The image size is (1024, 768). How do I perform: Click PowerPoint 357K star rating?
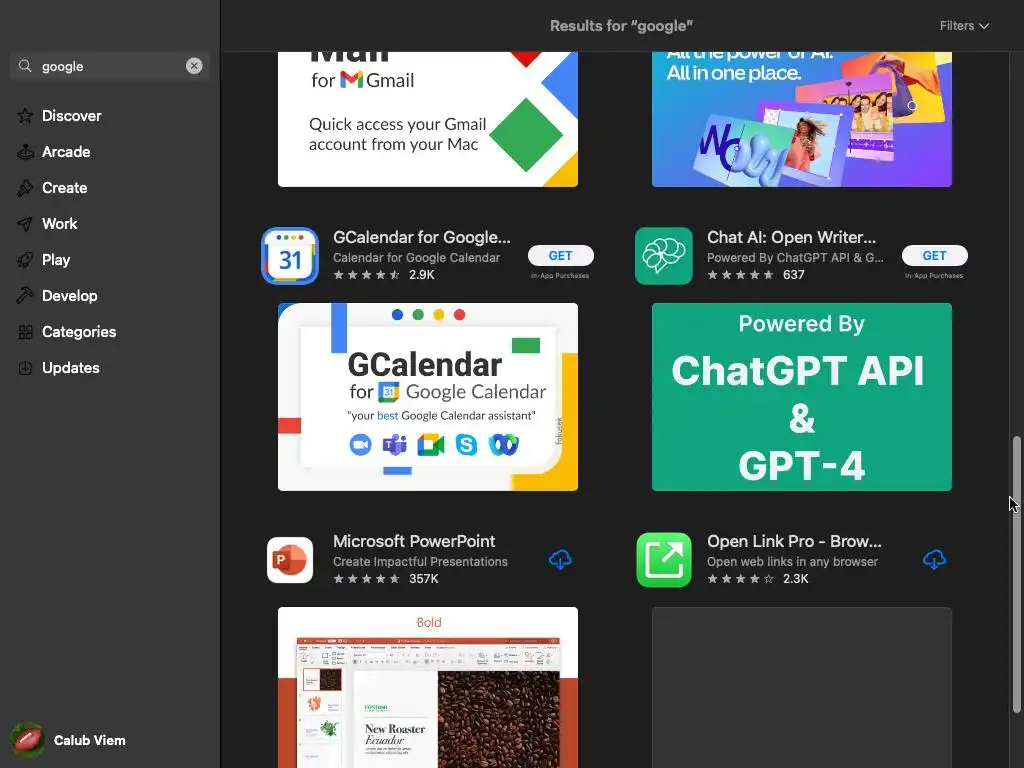click(x=385, y=579)
